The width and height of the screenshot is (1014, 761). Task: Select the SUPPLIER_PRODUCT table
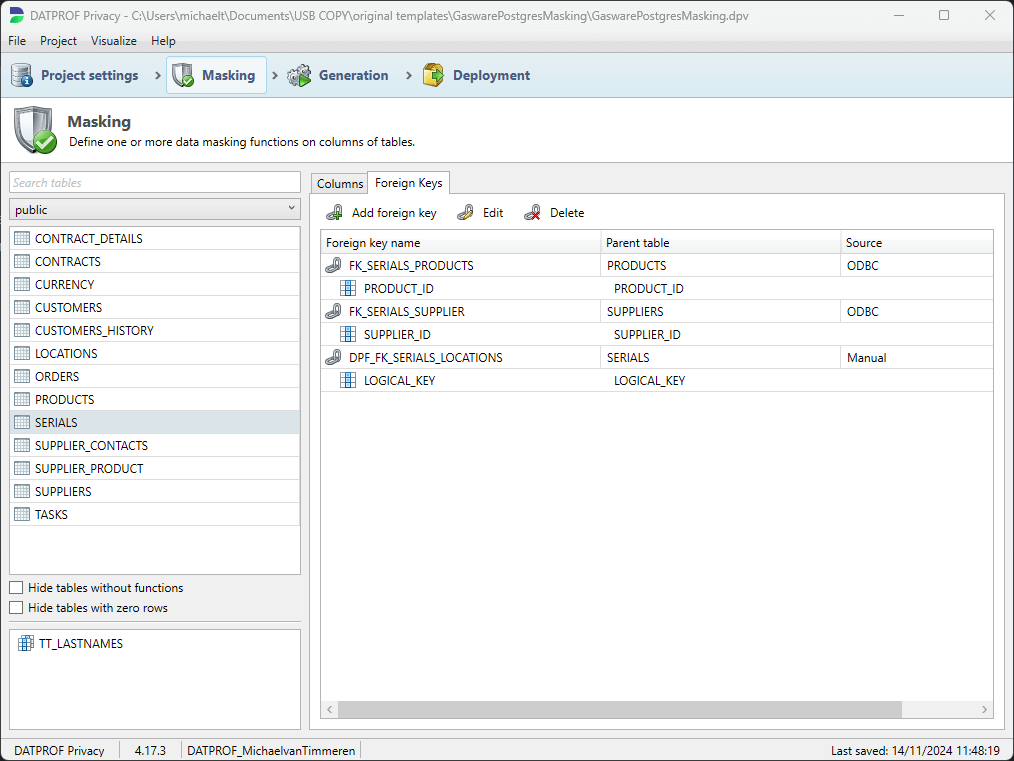pyautogui.click(x=89, y=469)
